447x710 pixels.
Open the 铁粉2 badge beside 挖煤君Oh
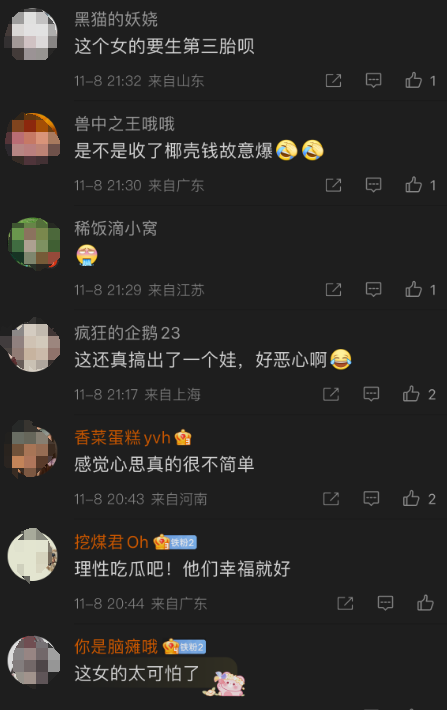click(183, 542)
